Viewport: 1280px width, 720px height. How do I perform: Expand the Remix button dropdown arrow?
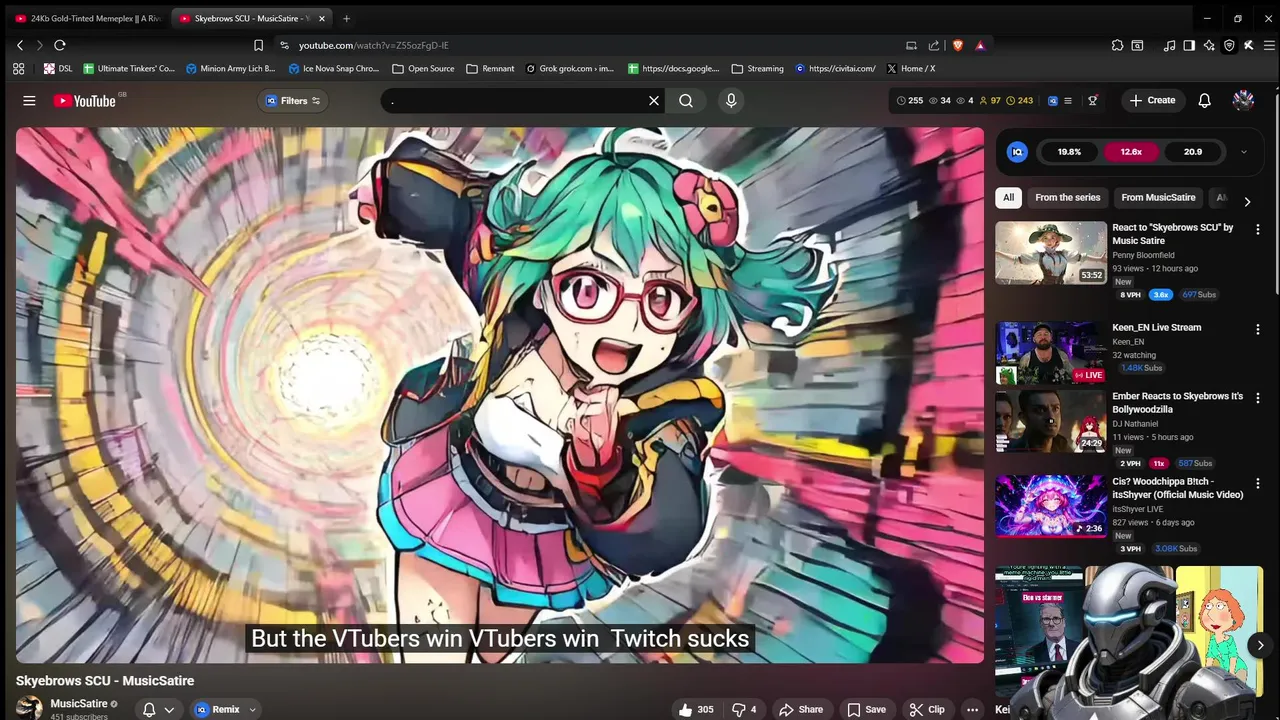tap(252, 709)
